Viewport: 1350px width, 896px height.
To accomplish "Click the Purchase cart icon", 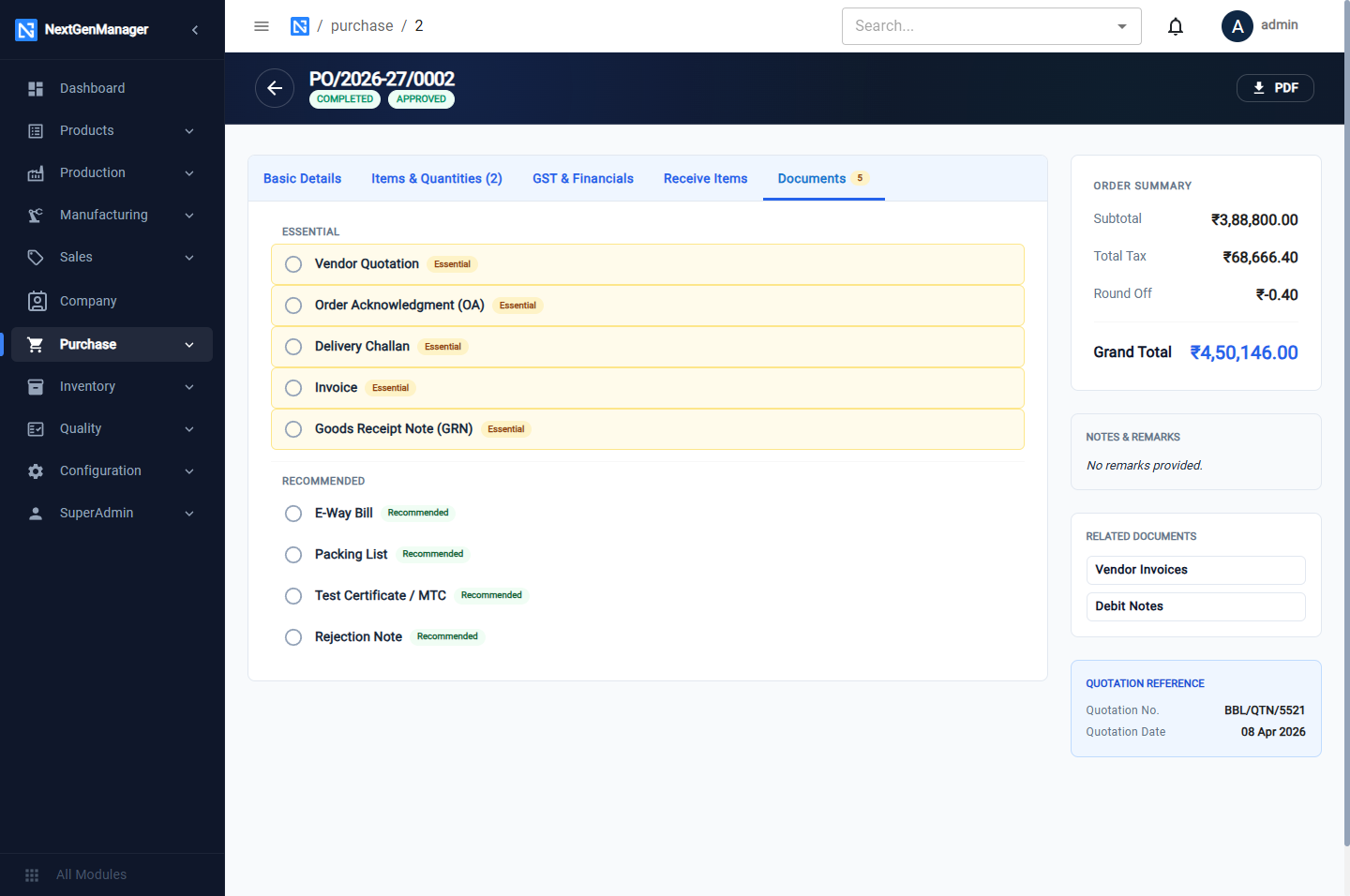I will 36,344.
